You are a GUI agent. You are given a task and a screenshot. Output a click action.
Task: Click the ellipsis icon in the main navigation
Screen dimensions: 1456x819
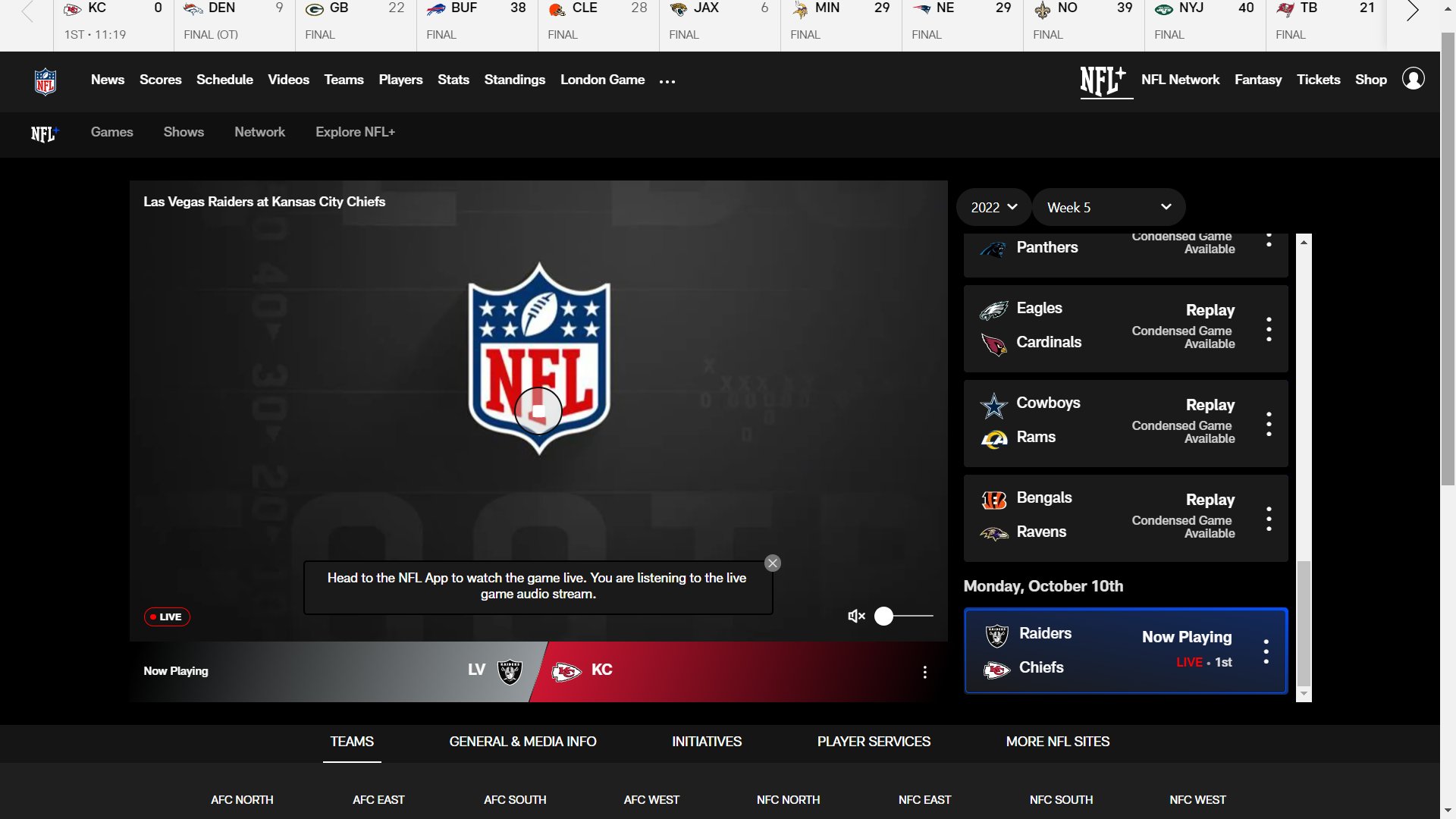coord(667,81)
